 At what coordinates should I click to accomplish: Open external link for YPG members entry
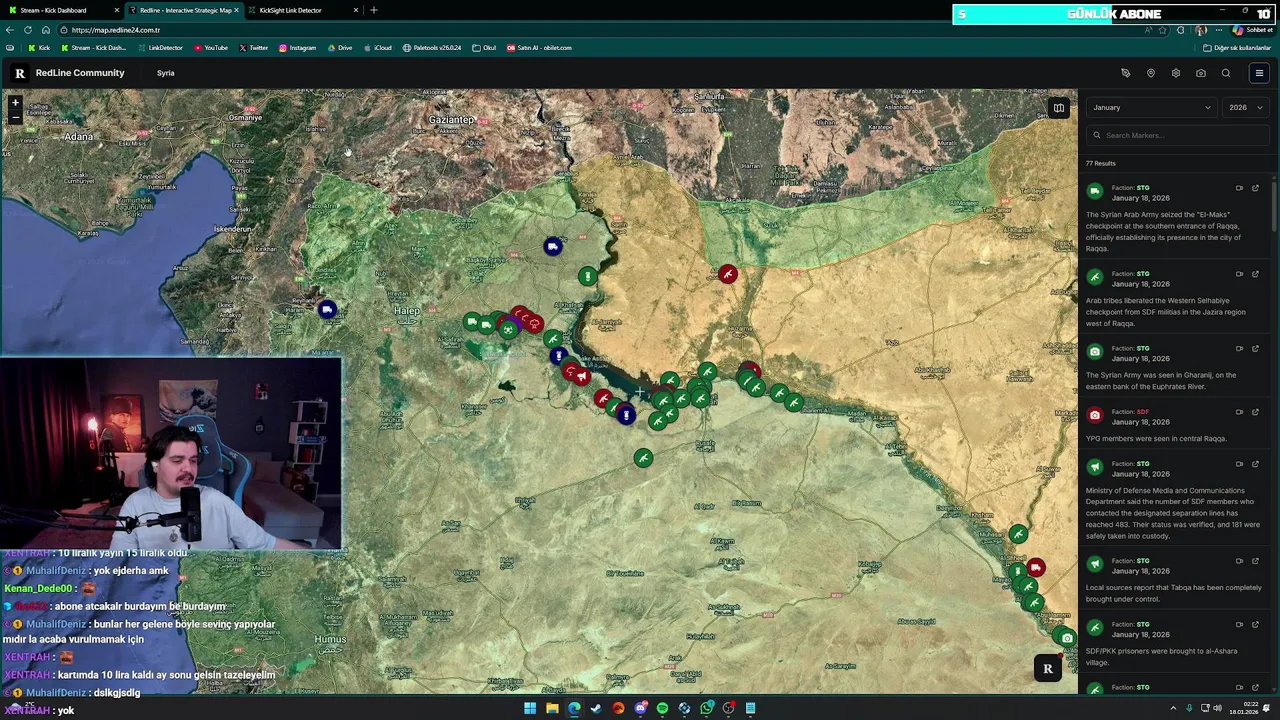pyautogui.click(x=1255, y=412)
